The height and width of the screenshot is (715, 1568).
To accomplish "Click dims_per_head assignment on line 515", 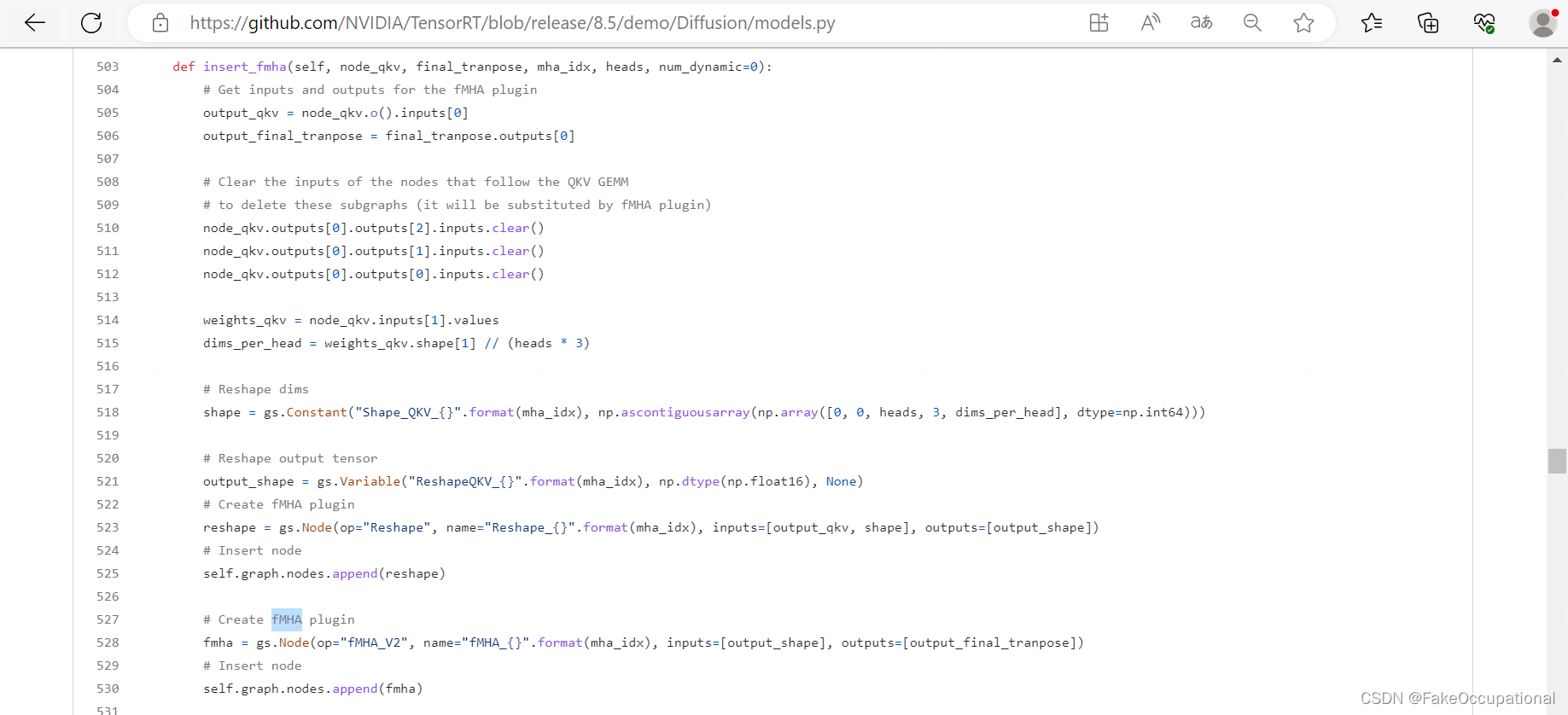I will tap(396, 343).
